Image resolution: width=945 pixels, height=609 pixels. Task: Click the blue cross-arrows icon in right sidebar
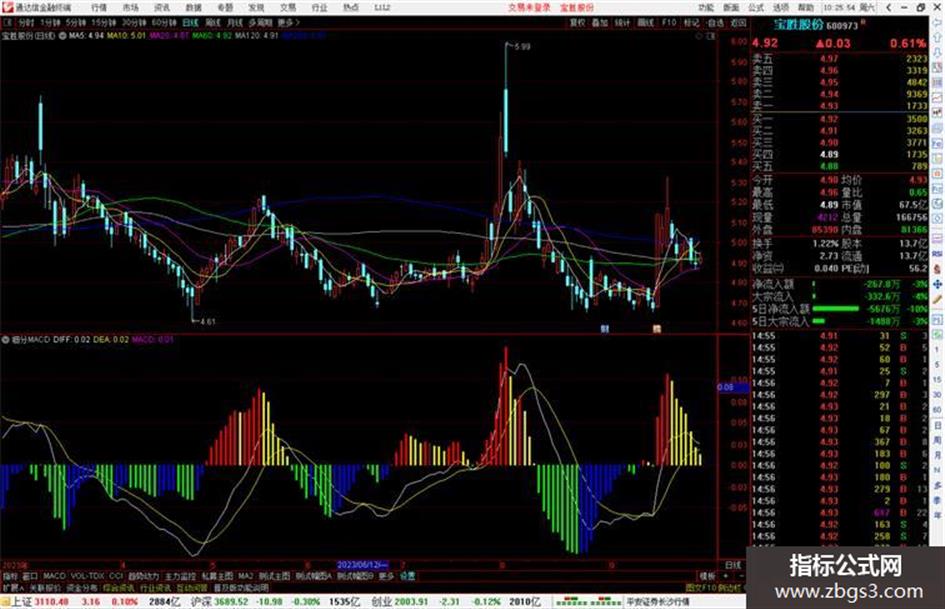pos(937,284)
